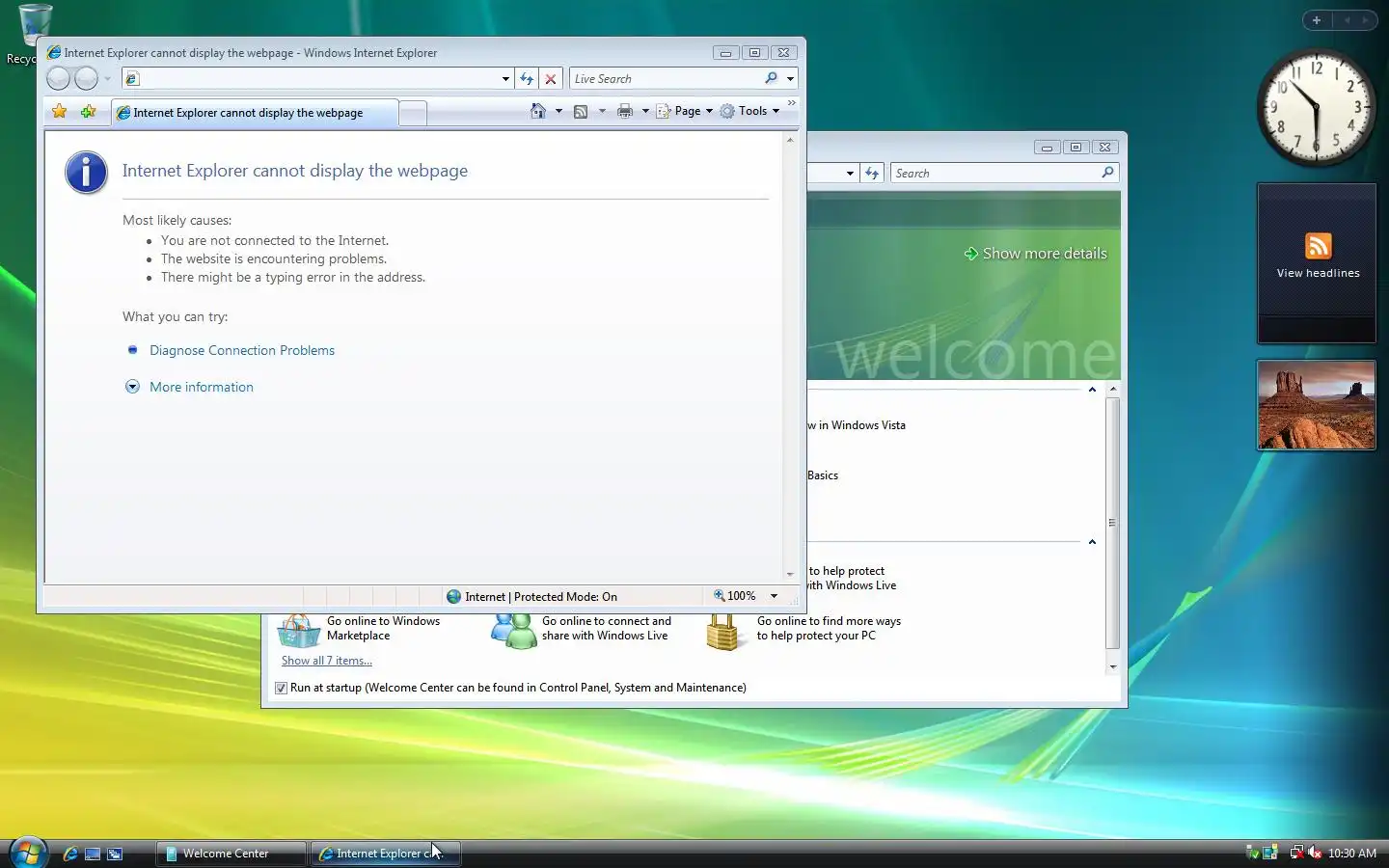Viewport: 1389px width, 868px height.
Task: Click the Windows Marketplace basket icon
Action: pos(299,631)
